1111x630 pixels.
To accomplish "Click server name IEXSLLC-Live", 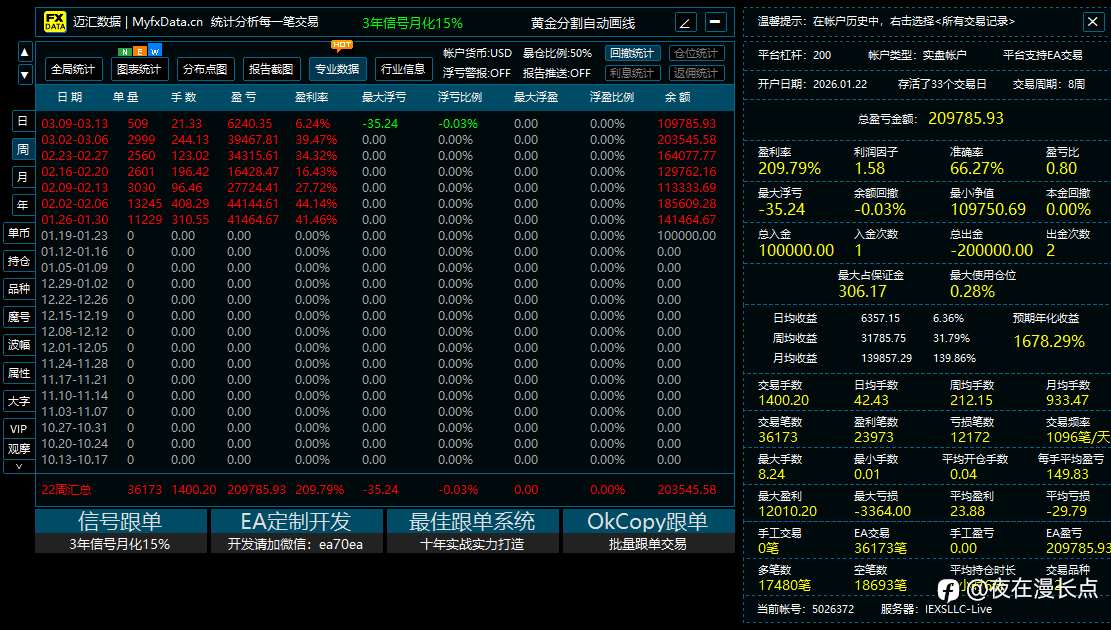I will (x=958, y=609).
